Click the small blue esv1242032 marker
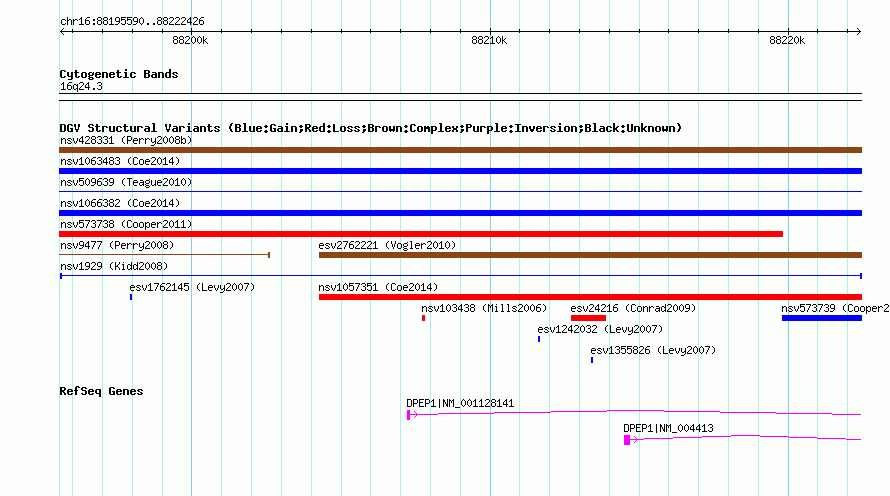 [539, 339]
